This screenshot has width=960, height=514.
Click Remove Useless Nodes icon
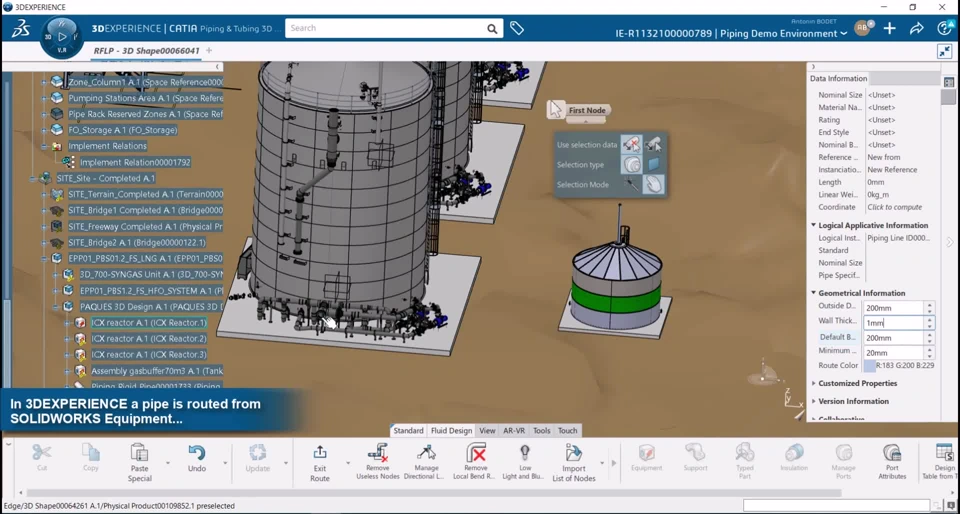tap(378, 453)
